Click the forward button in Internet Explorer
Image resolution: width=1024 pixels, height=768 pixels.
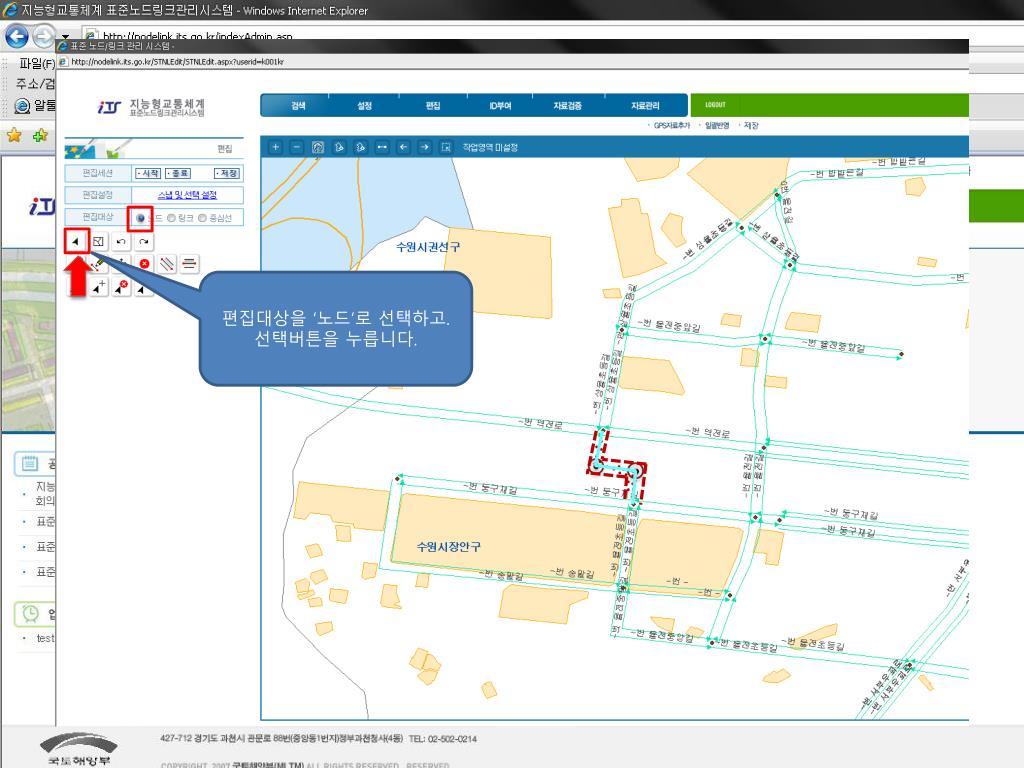point(42,36)
